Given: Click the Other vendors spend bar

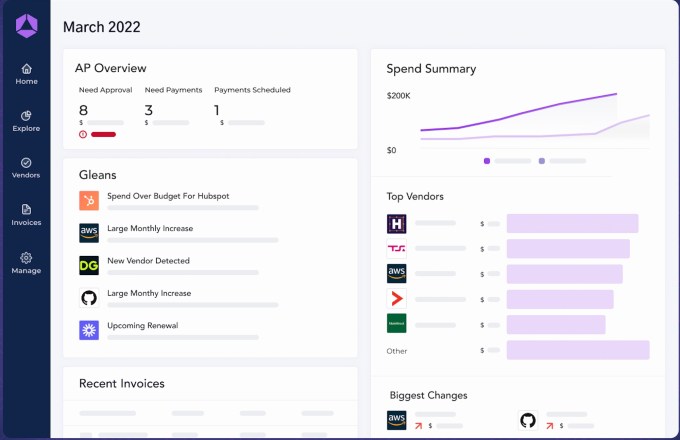Looking at the screenshot, I should [578, 350].
